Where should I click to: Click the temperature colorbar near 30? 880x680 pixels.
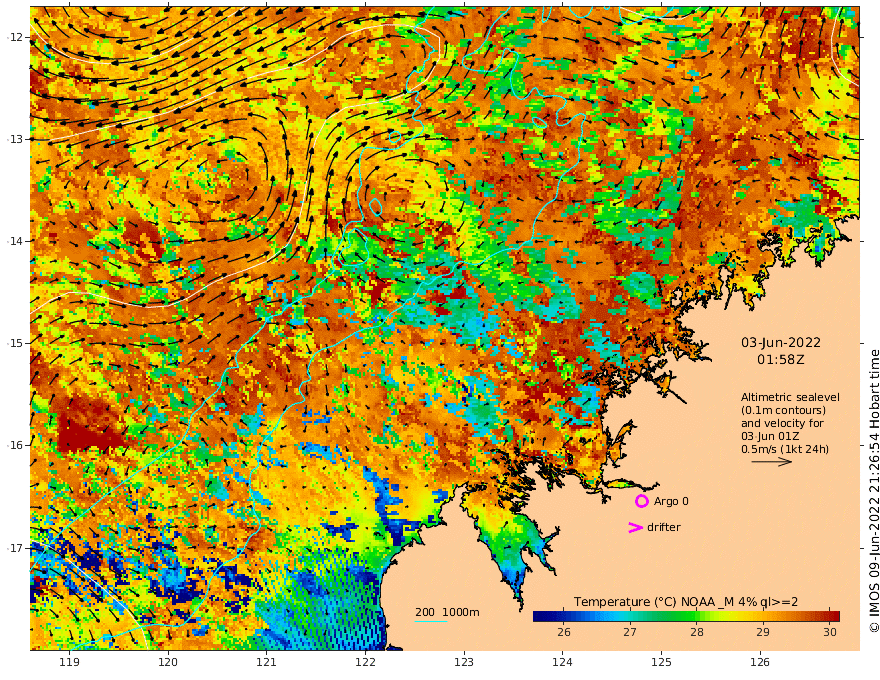(x=829, y=616)
